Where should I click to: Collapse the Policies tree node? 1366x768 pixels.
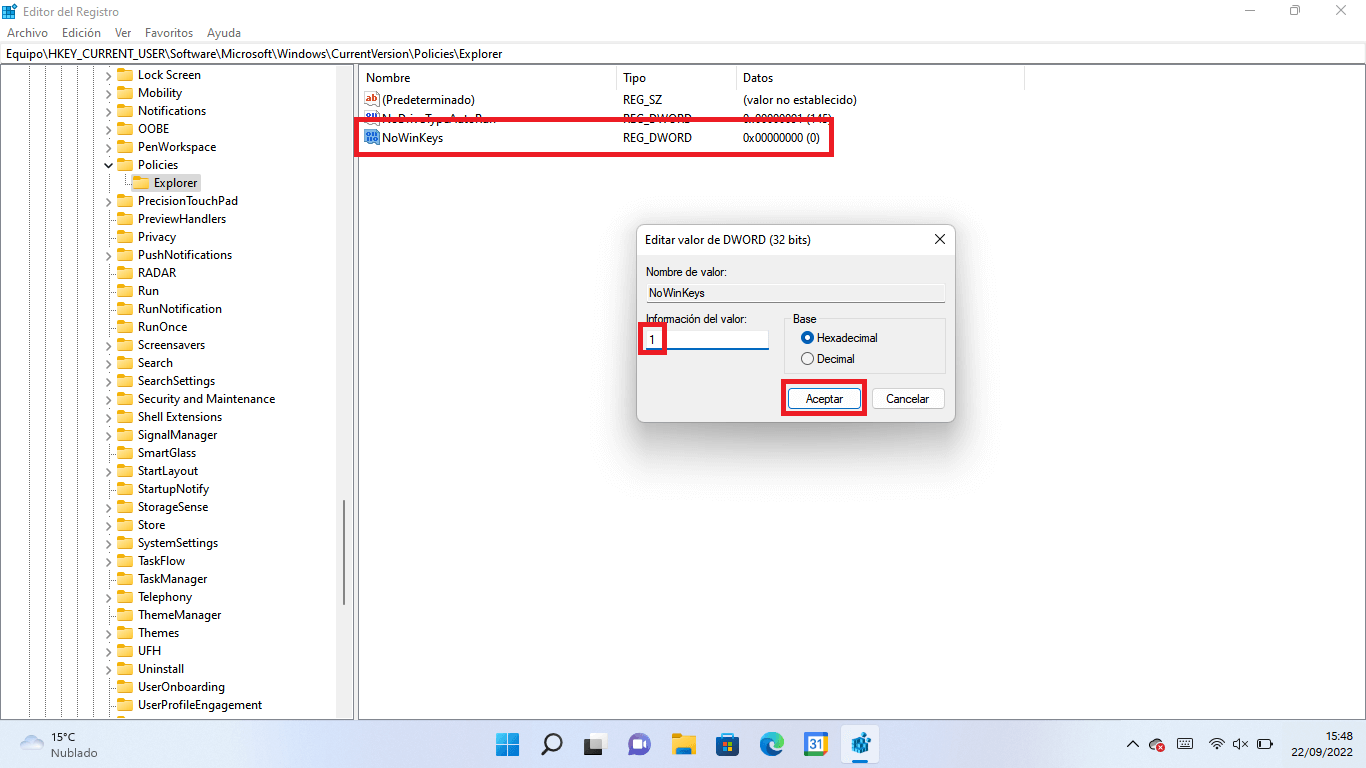click(109, 165)
